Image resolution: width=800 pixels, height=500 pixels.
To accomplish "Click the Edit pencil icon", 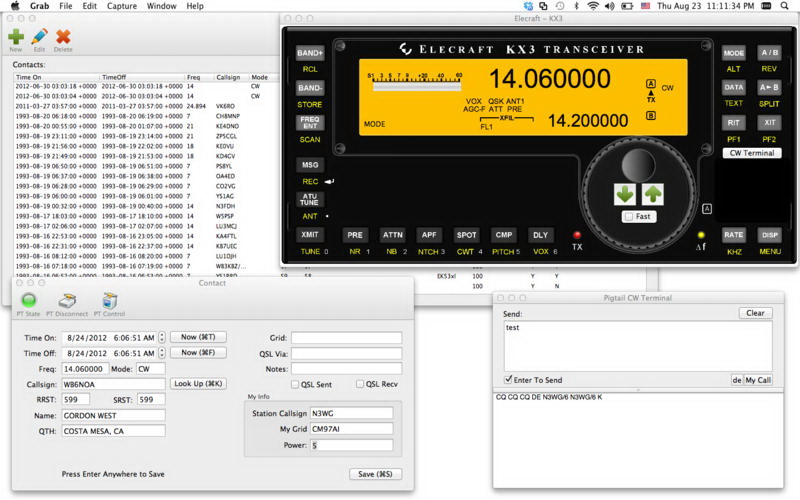I will [39, 36].
